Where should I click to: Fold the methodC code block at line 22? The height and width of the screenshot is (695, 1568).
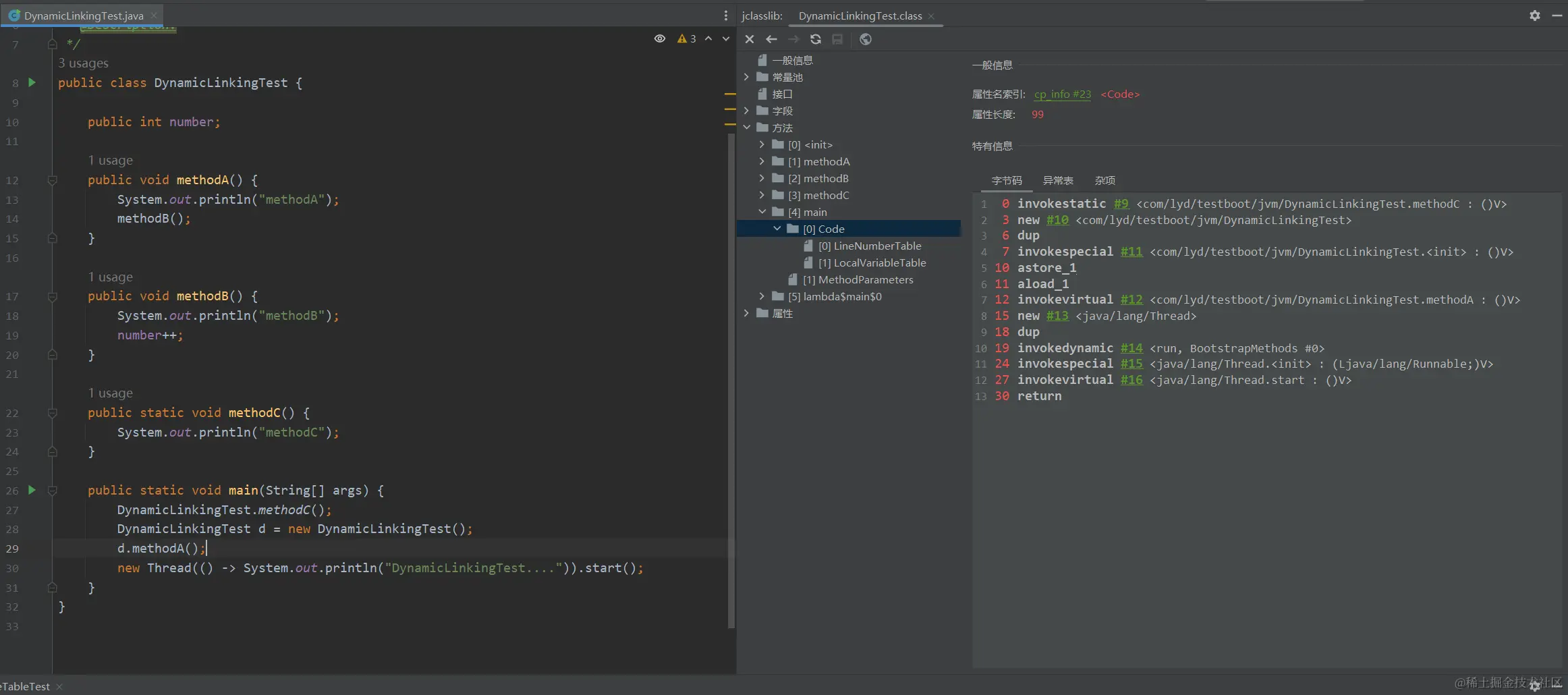click(x=52, y=413)
